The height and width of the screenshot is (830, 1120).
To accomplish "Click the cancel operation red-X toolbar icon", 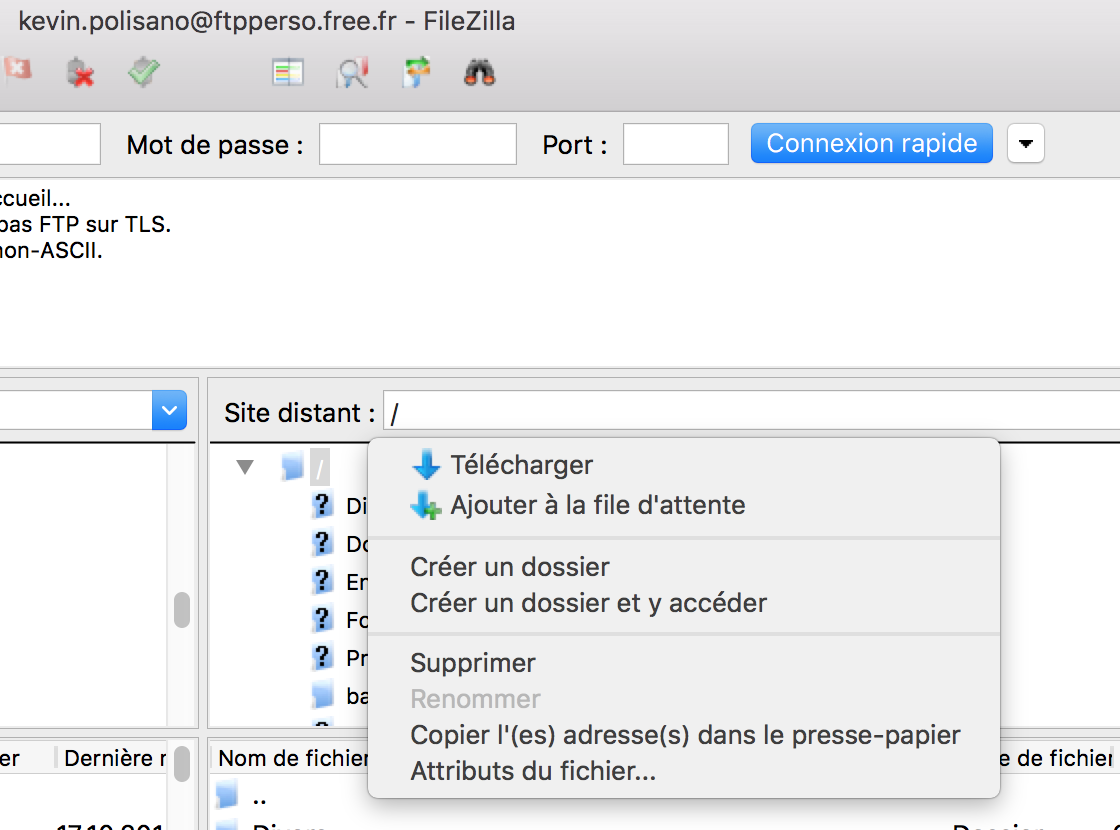I will coord(17,70).
